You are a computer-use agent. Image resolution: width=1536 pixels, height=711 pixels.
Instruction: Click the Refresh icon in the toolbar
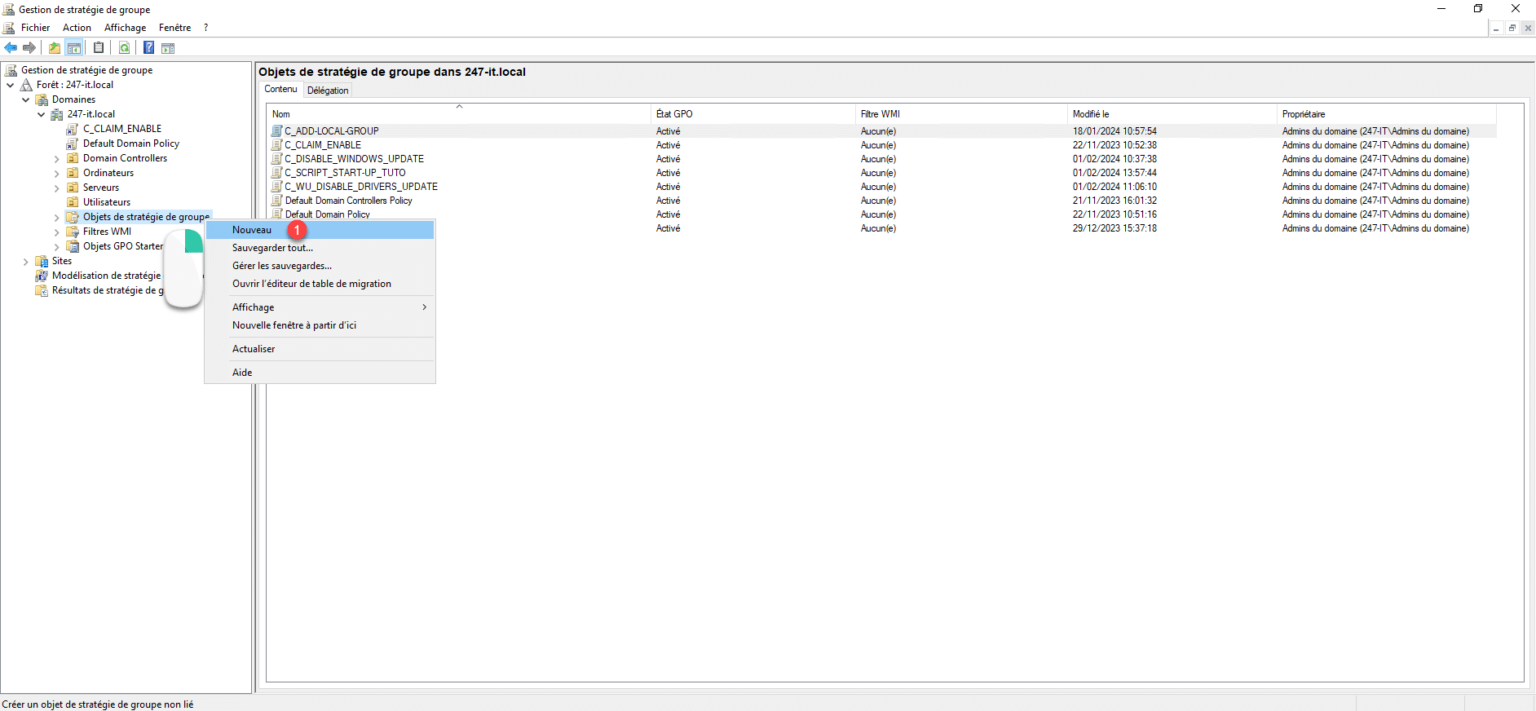[x=124, y=46]
